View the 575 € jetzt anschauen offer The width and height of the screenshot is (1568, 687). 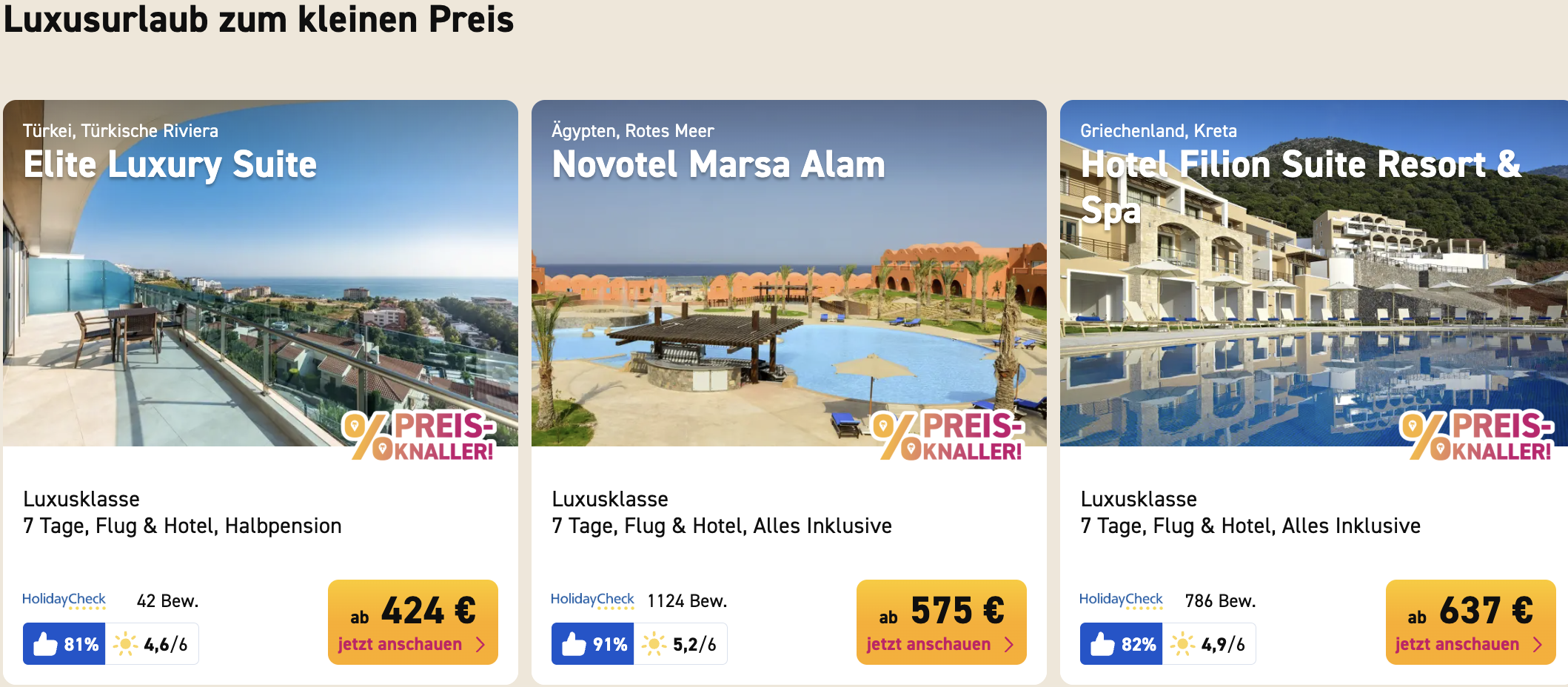[942, 622]
